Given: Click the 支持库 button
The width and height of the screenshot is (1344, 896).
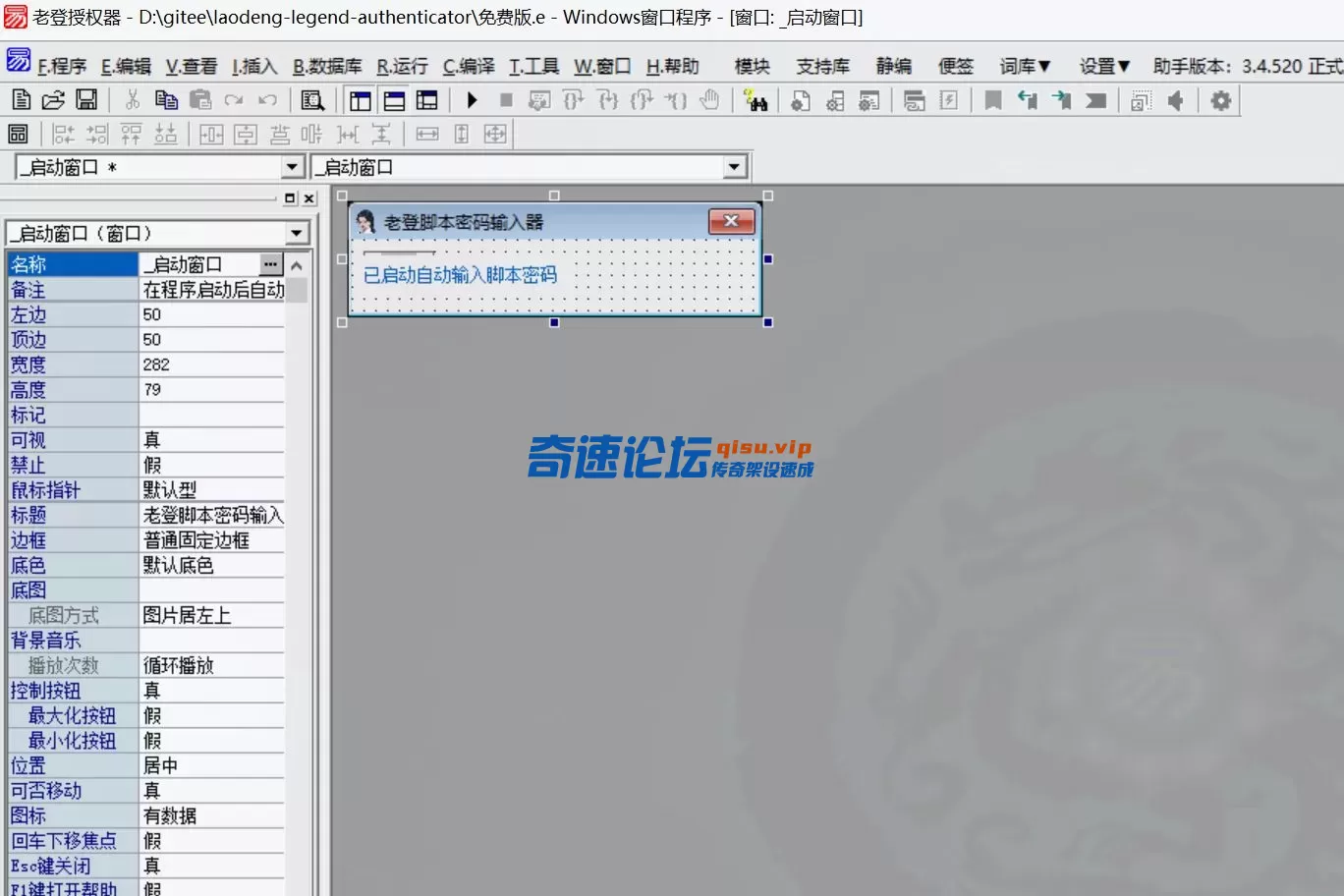Looking at the screenshot, I should 822,66.
